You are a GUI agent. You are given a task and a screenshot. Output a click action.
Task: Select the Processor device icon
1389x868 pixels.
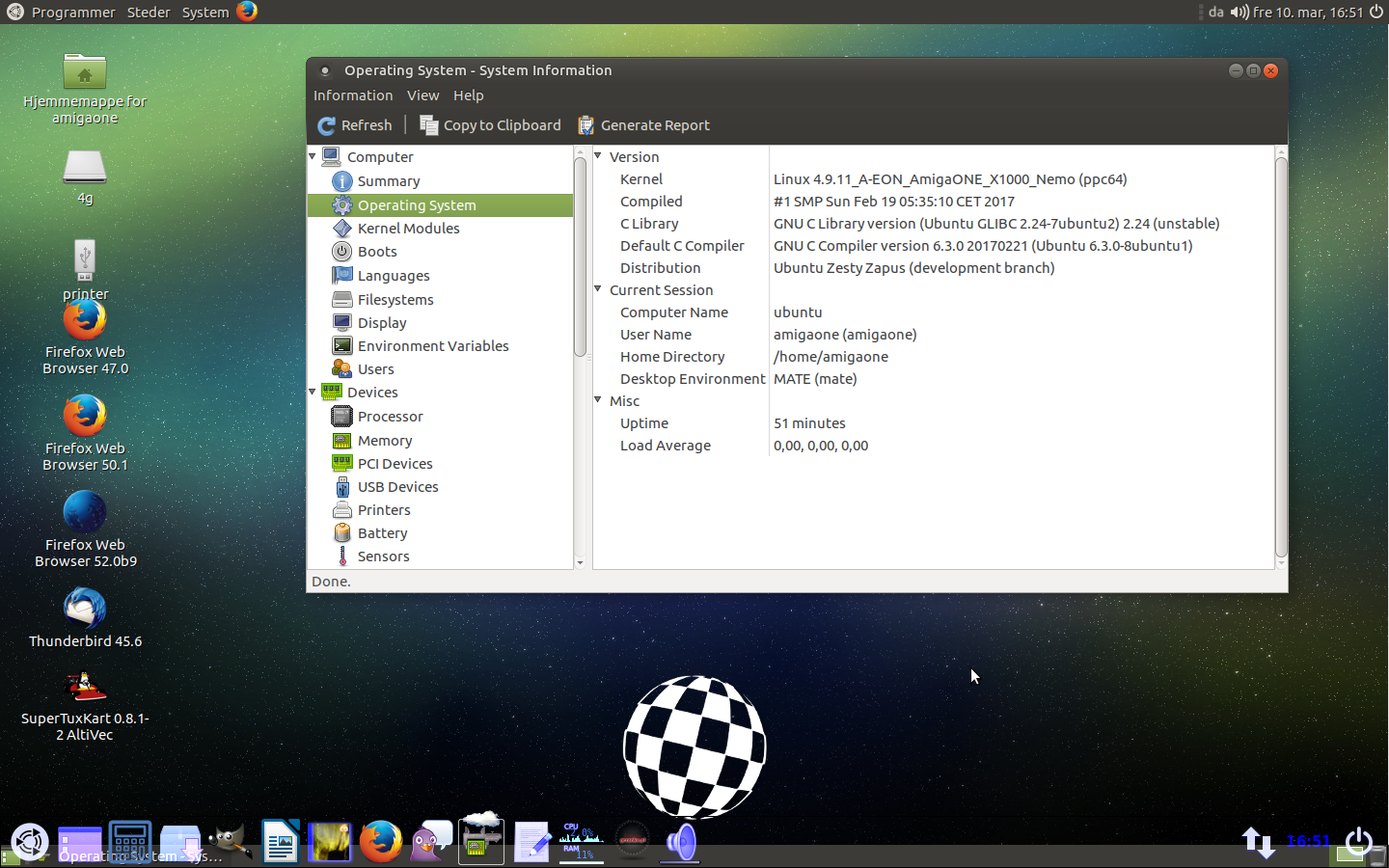[x=341, y=417]
